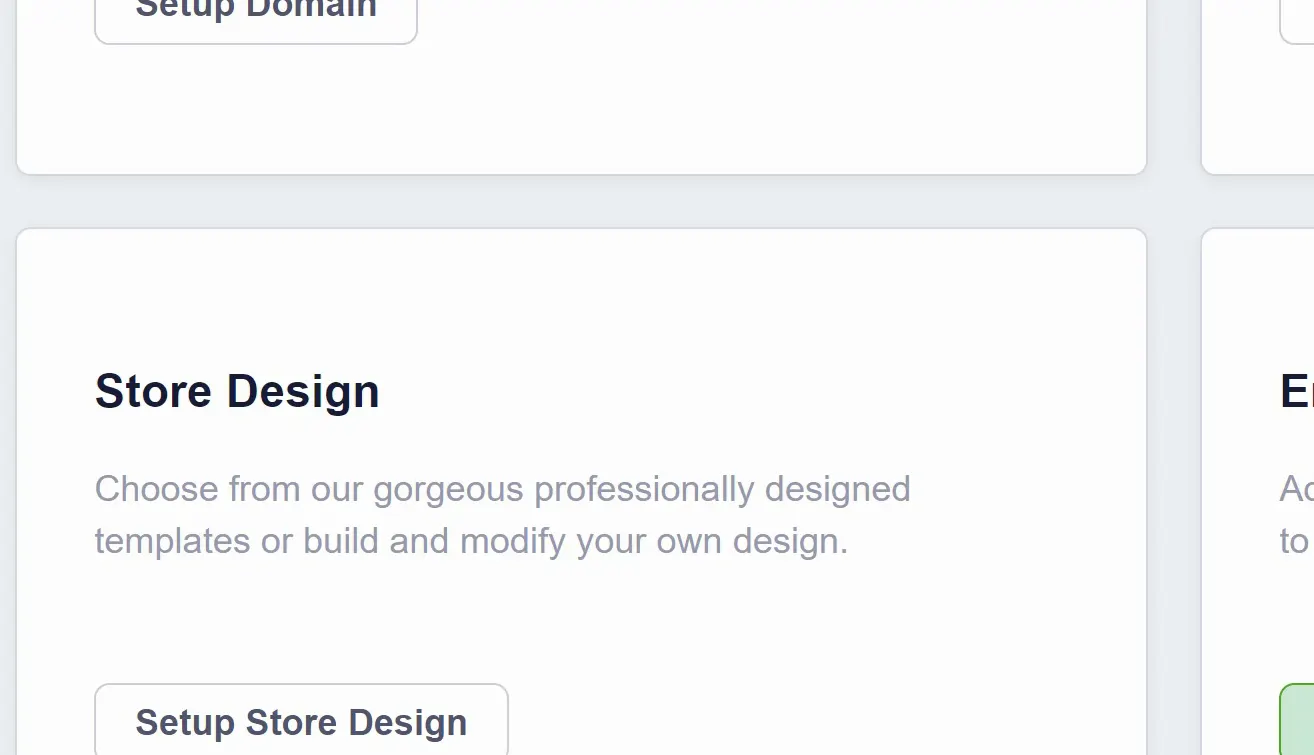Image resolution: width=1314 pixels, height=755 pixels.
Task: Click the cut-off heading starting with Er
Action: point(1297,391)
